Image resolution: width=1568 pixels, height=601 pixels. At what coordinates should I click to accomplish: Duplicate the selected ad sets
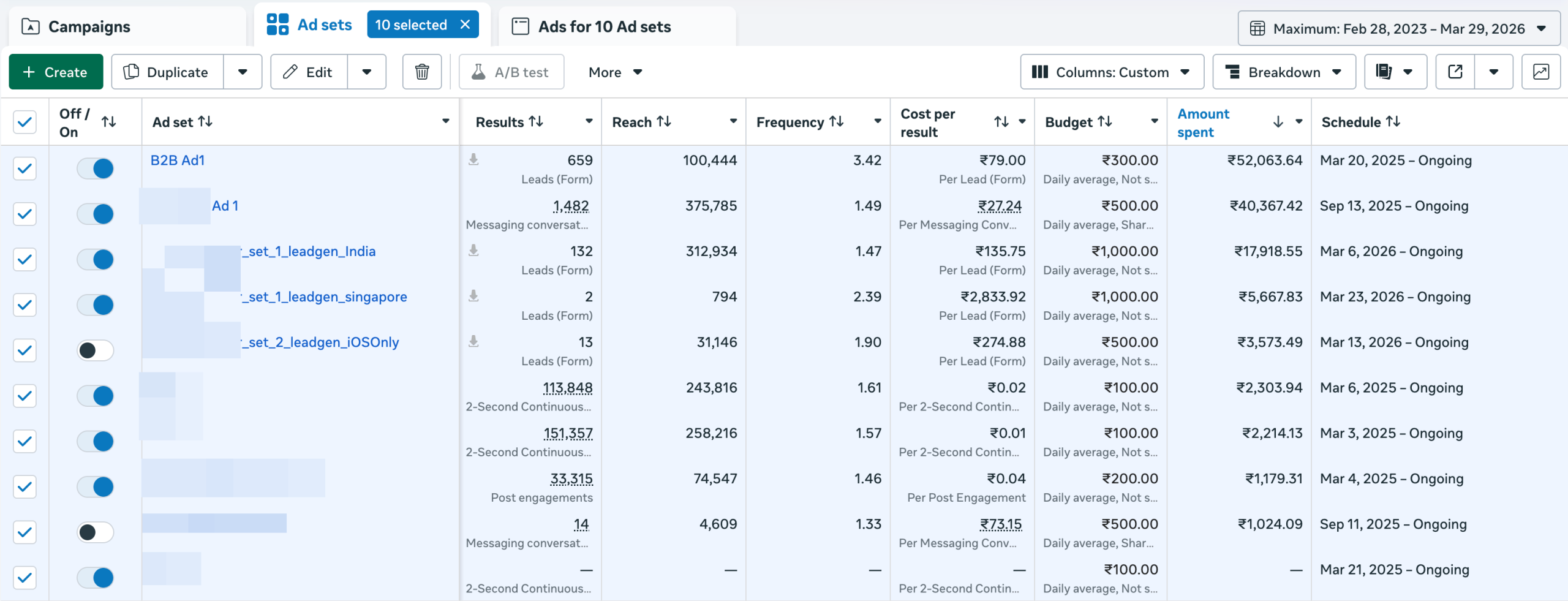(x=167, y=72)
